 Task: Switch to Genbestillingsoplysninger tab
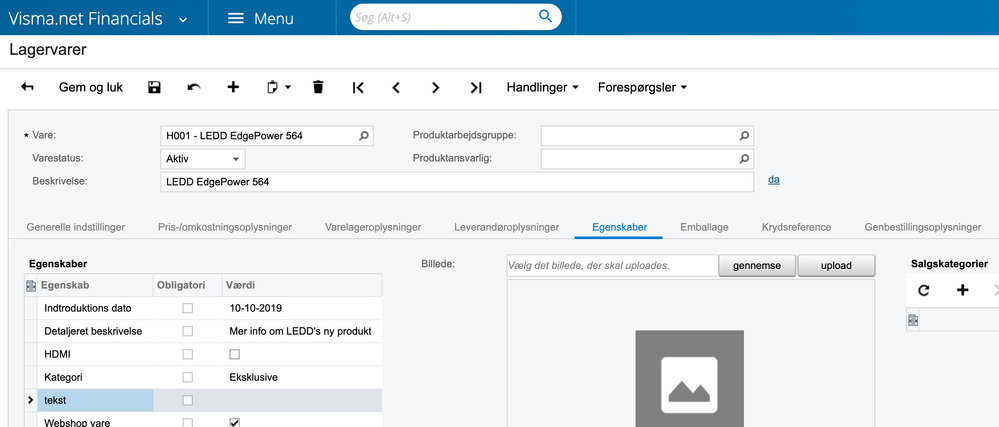point(923,227)
